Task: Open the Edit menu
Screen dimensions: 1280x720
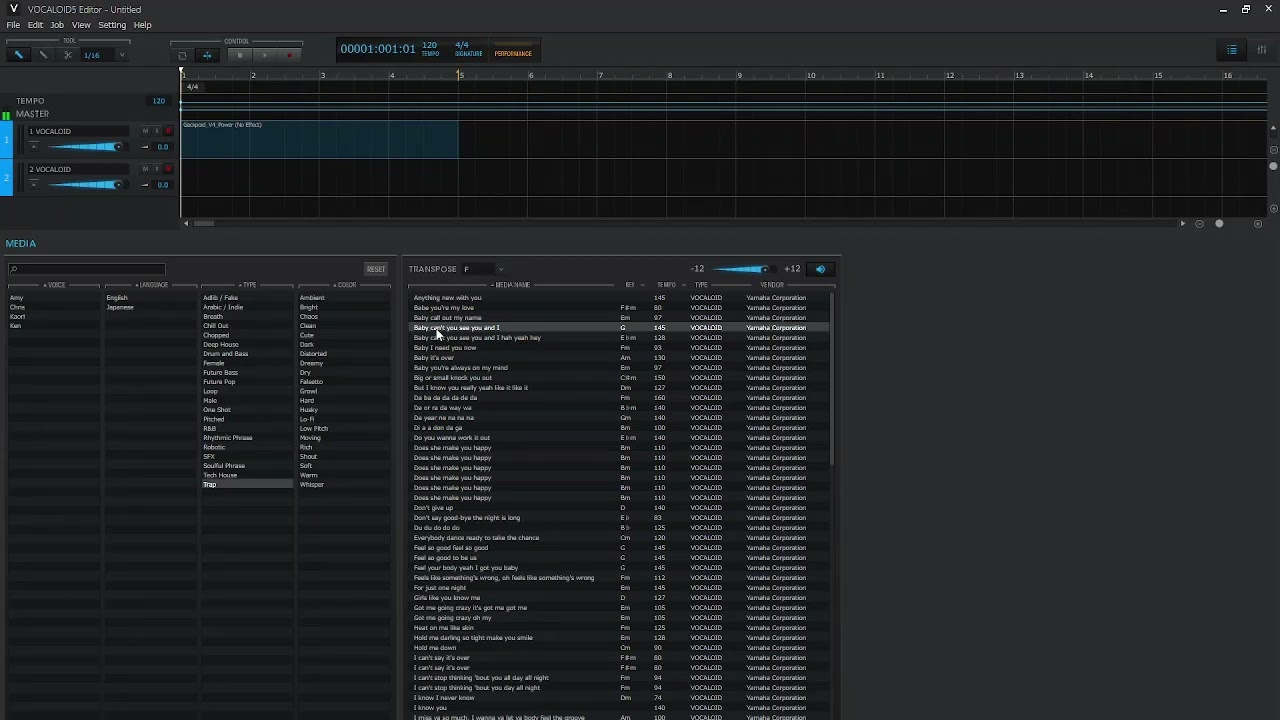Action: [x=35, y=25]
